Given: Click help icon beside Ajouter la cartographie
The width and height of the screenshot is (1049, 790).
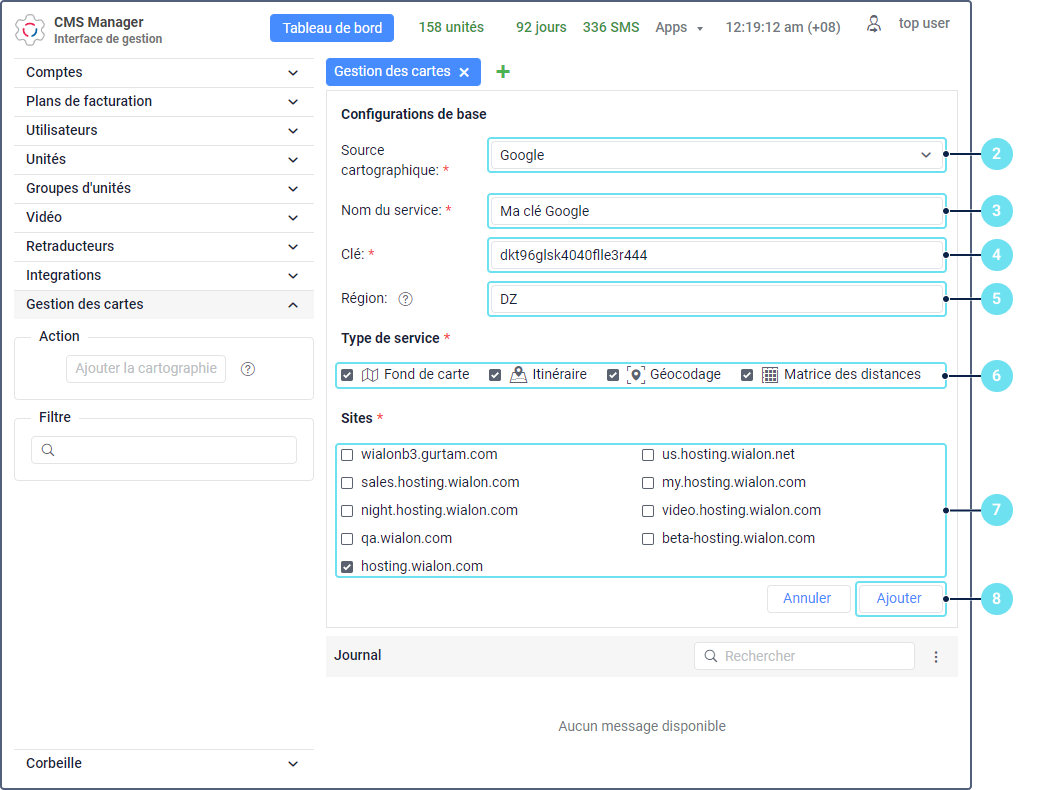Looking at the screenshot, I should click(248, 369).
